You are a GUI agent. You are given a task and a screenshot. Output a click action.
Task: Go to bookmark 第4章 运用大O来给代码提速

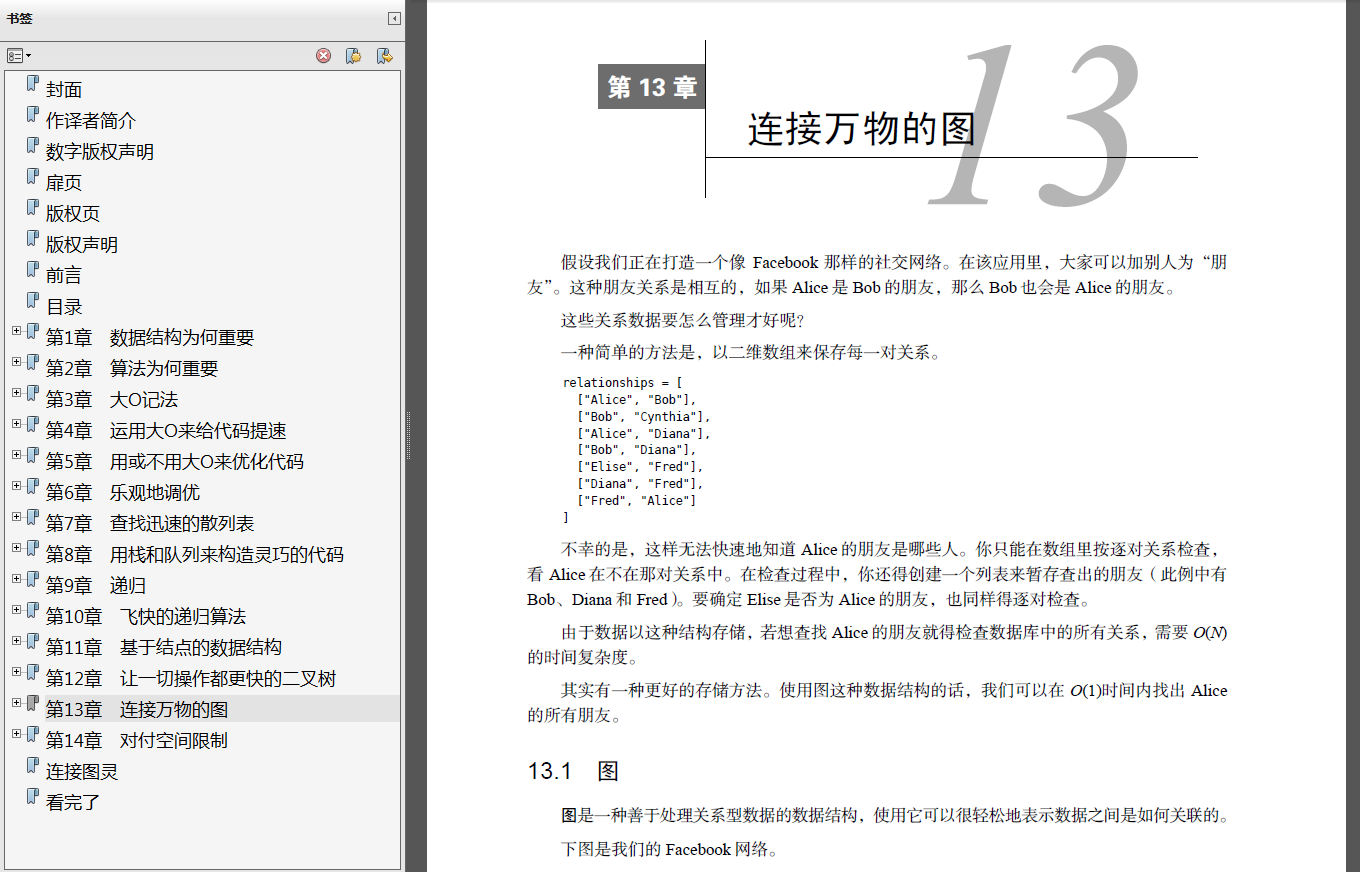166,431
